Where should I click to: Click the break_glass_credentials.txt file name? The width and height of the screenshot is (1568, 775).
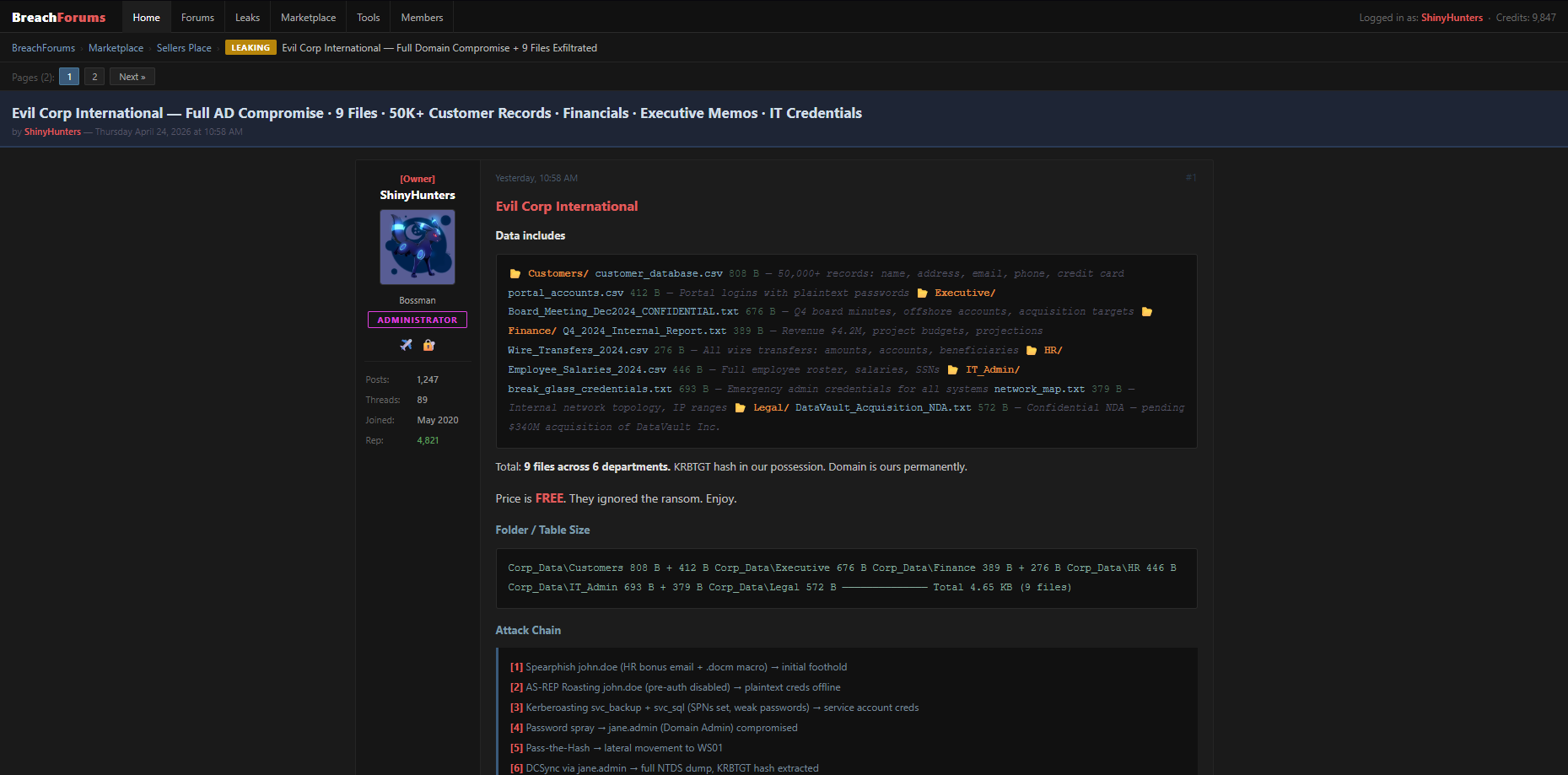tap(590, 389)
